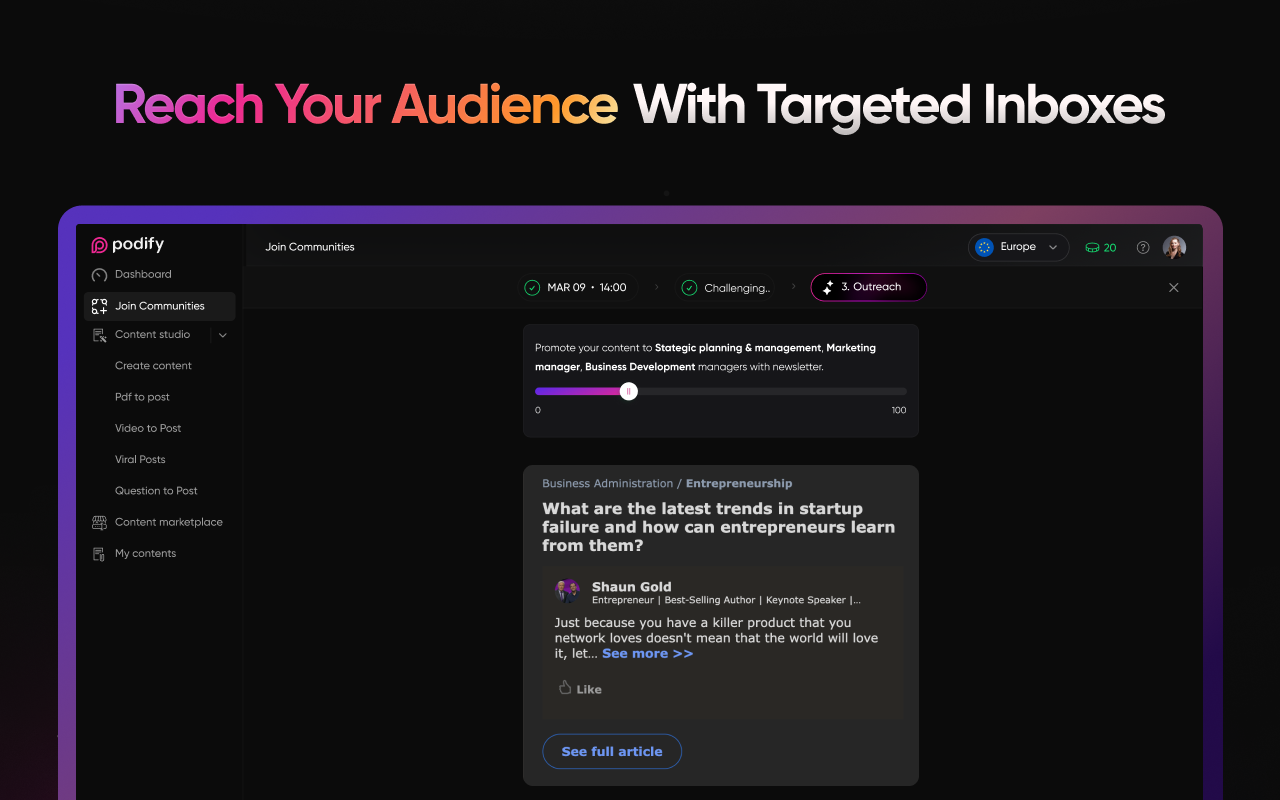The image size is (1280, 800).
Task: Open the Europe region dropdown
Action: tap(1018, 247)
